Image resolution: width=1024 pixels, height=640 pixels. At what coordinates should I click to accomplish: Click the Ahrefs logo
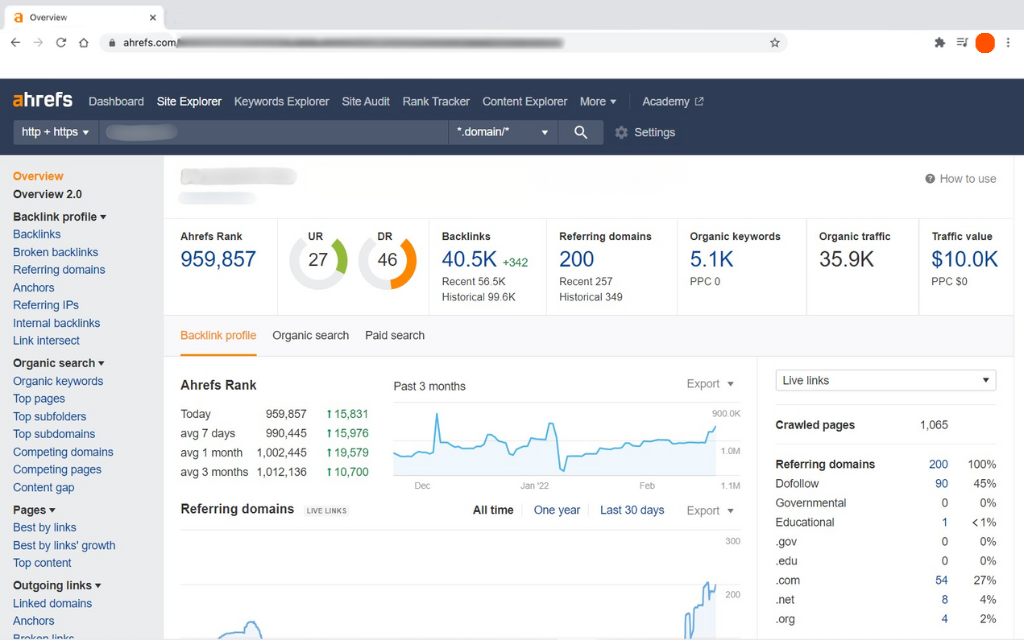pos(42,101)
